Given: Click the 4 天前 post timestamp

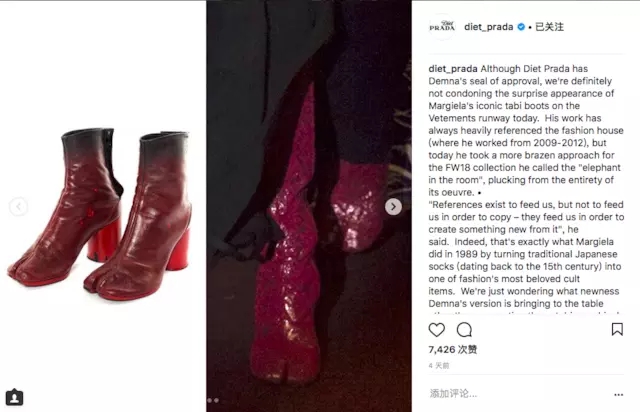Looking at the screenshot, I should pyautogui.click(x=439, y=365).
